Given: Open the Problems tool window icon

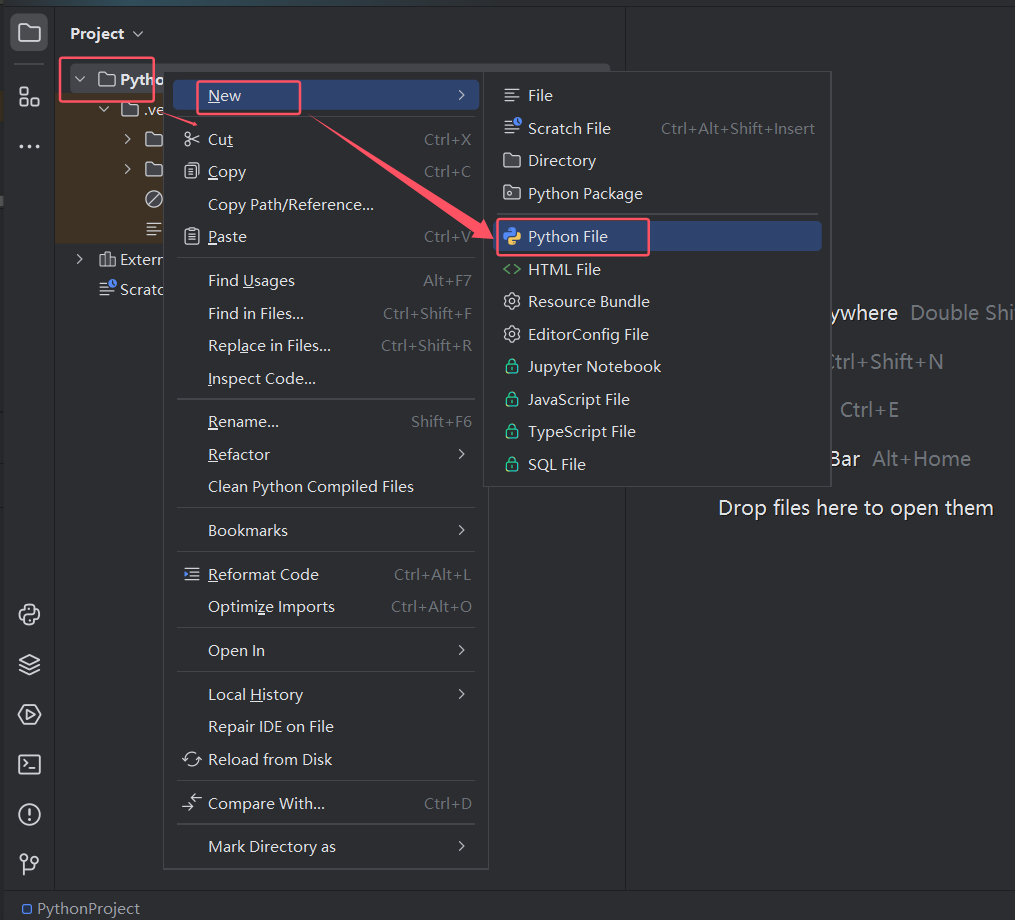Looking at the screenshot, I should [x=29, y=815].
